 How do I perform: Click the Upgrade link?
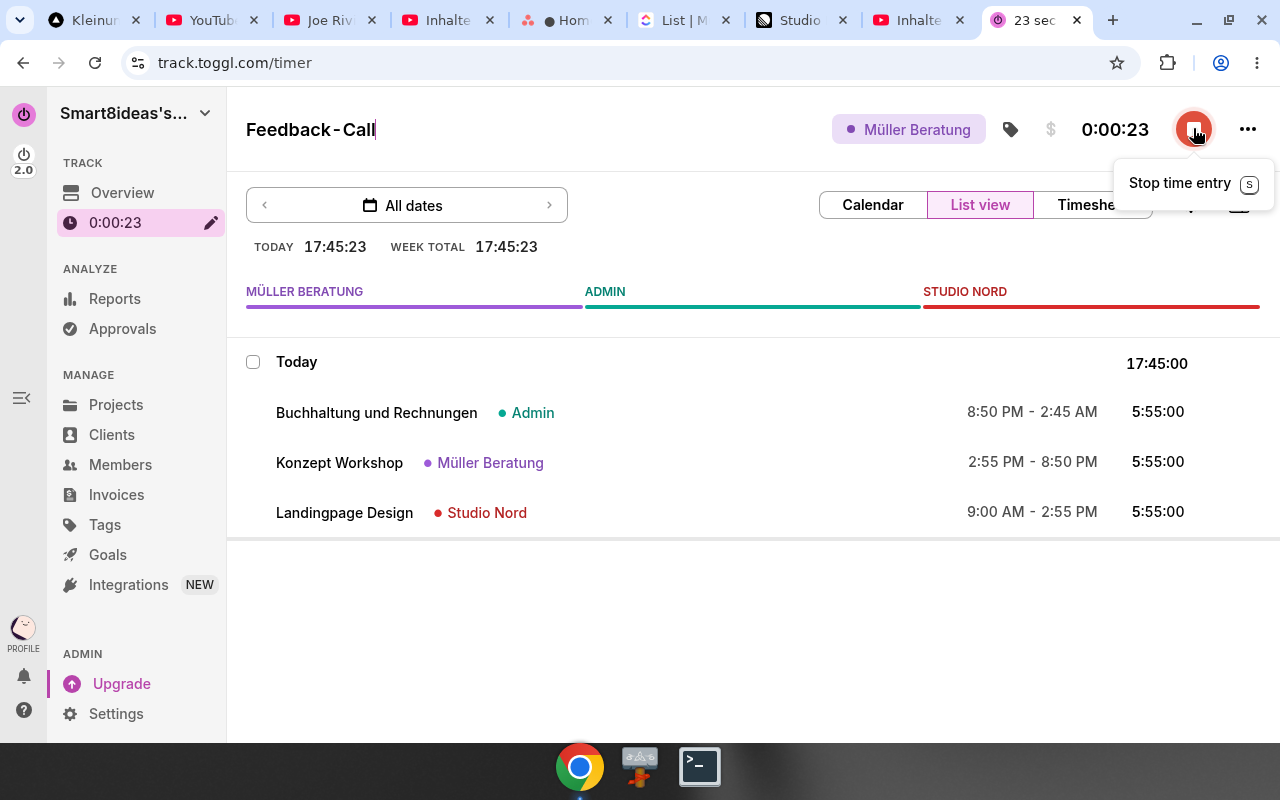pos(122,684)
